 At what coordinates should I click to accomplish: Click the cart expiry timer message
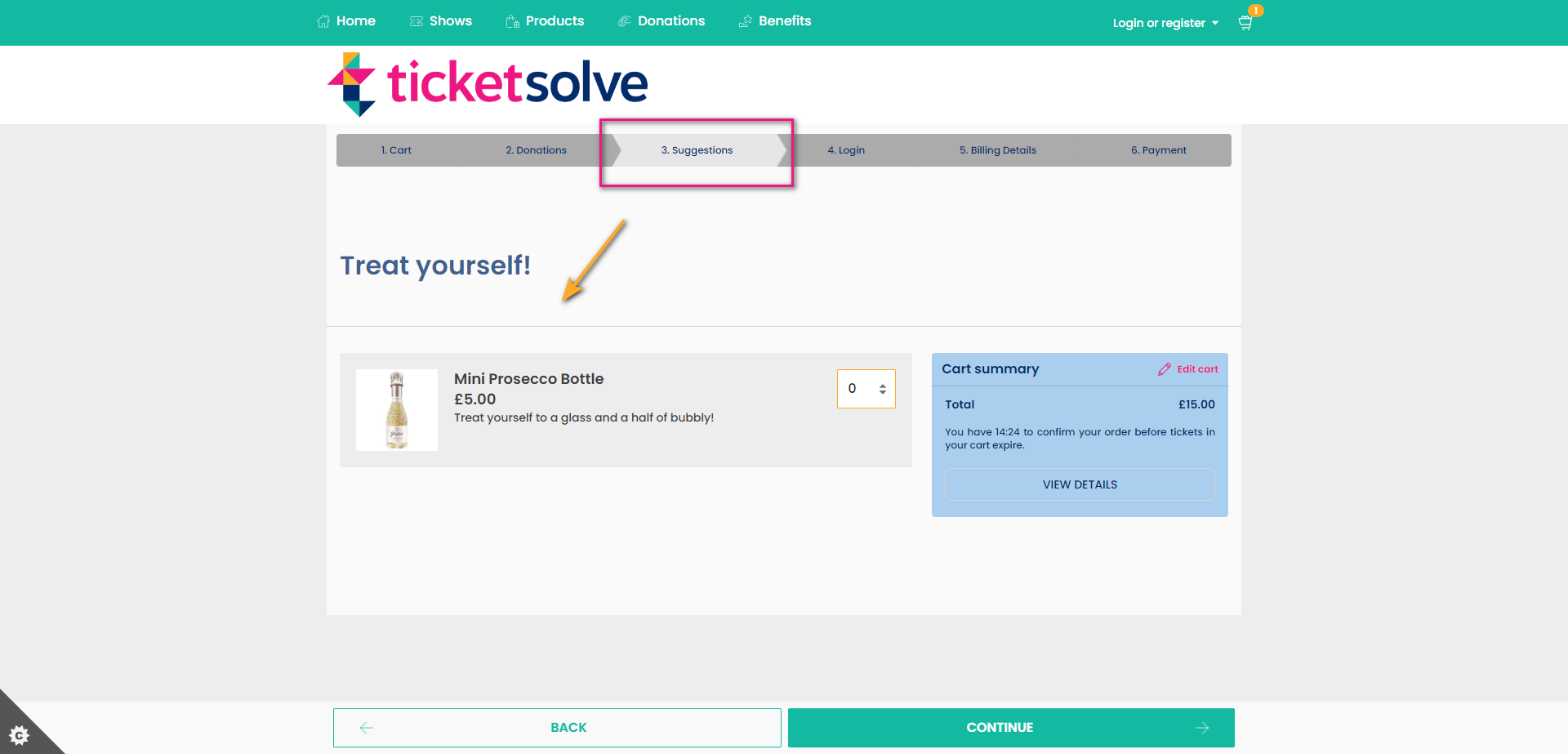(x=1080, y=439)
